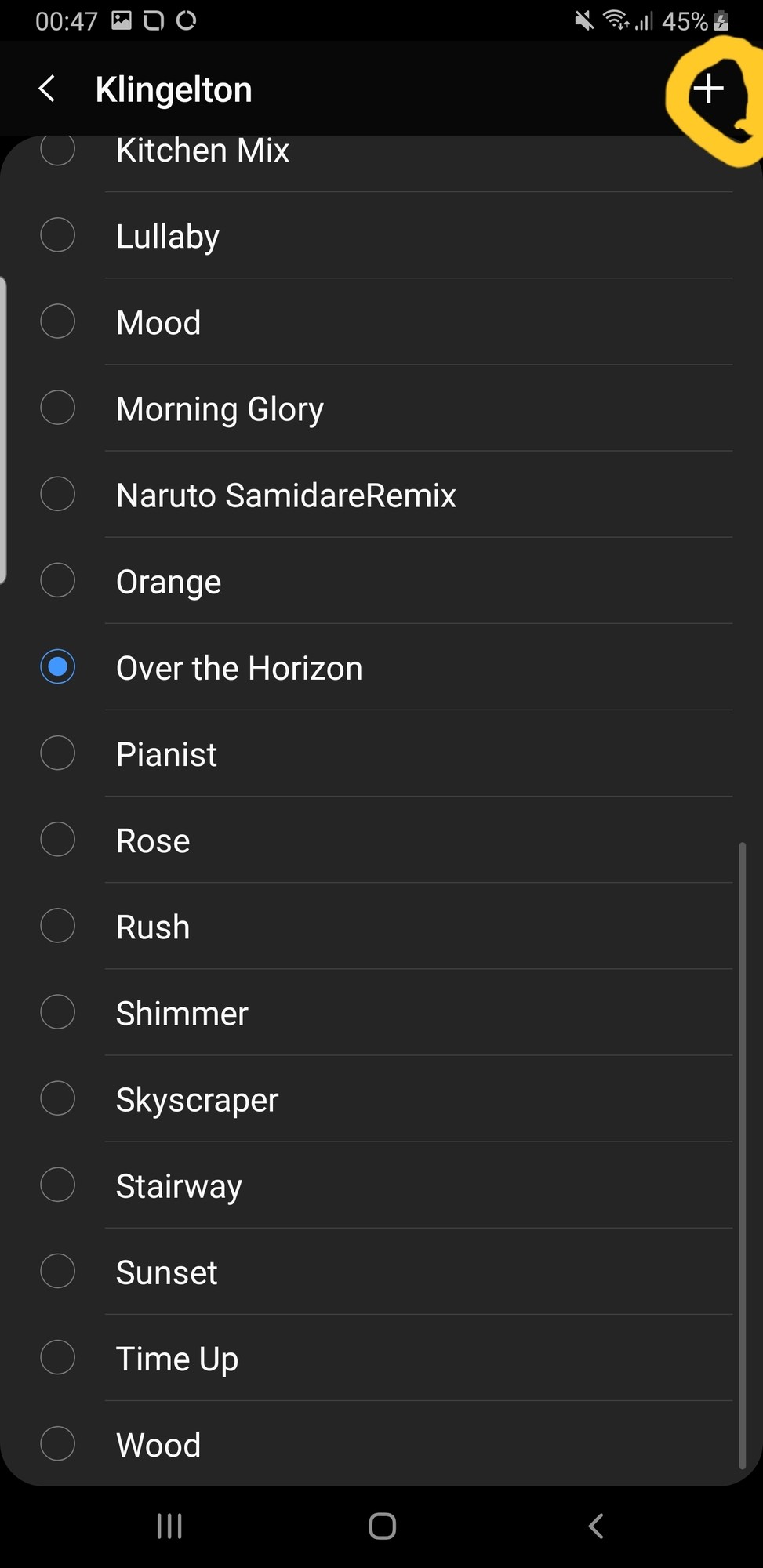Screen dimensions: 763x1568
Task: Open recent apps in navigation bar
Action: coord(169,1526)
